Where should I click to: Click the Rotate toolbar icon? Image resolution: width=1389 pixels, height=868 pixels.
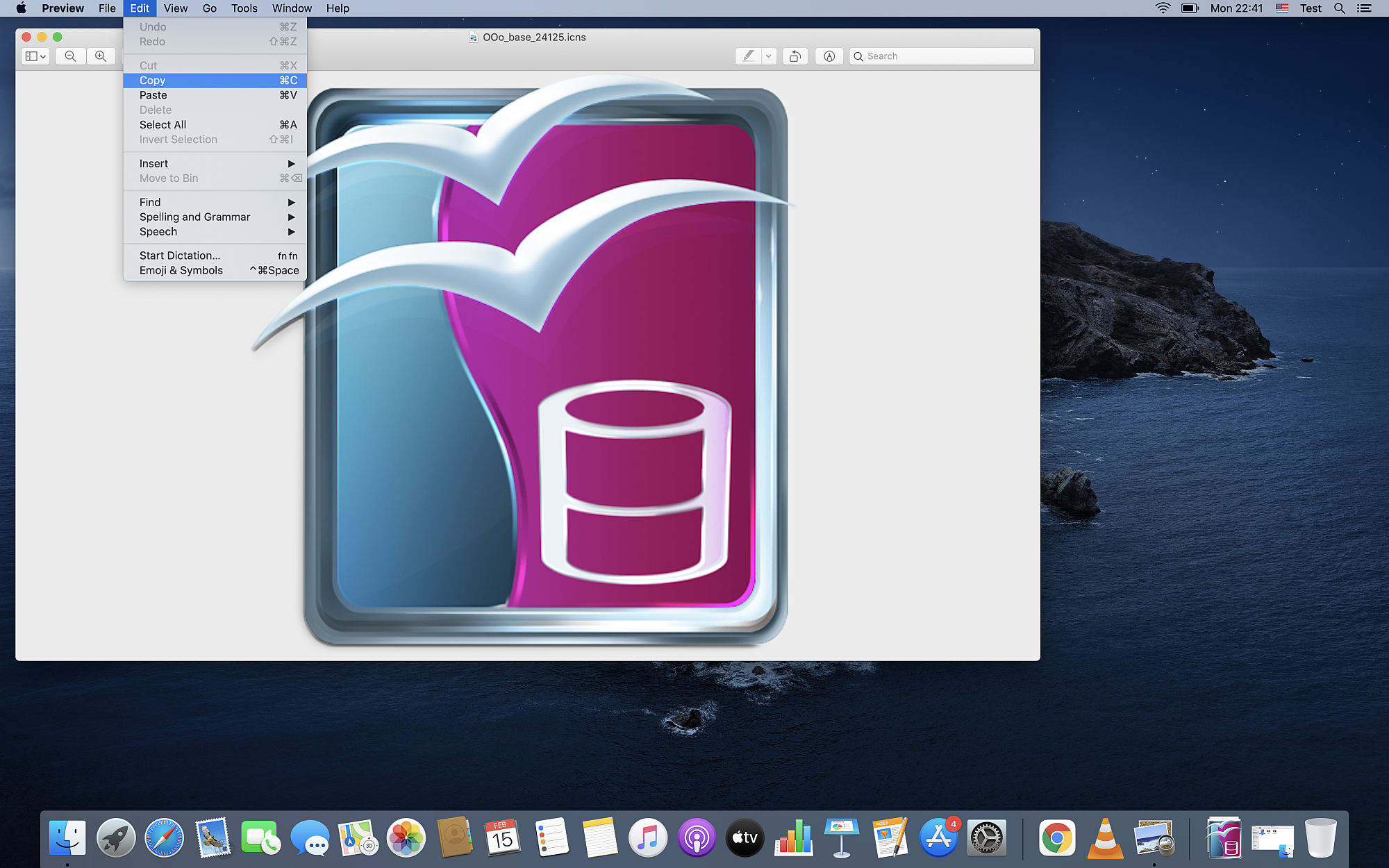click(x=795, y=56)
